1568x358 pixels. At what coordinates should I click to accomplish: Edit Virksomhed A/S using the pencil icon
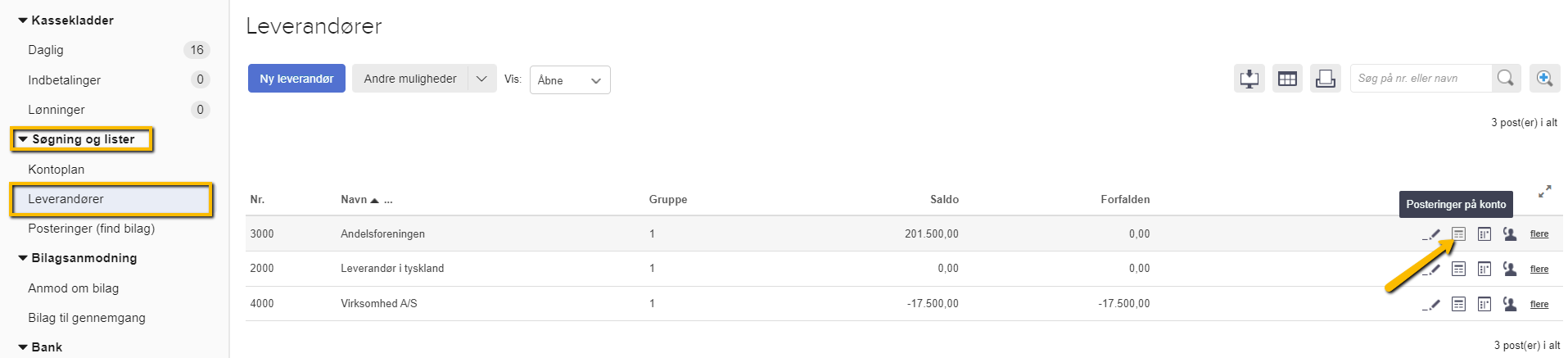coord(1432,304)
